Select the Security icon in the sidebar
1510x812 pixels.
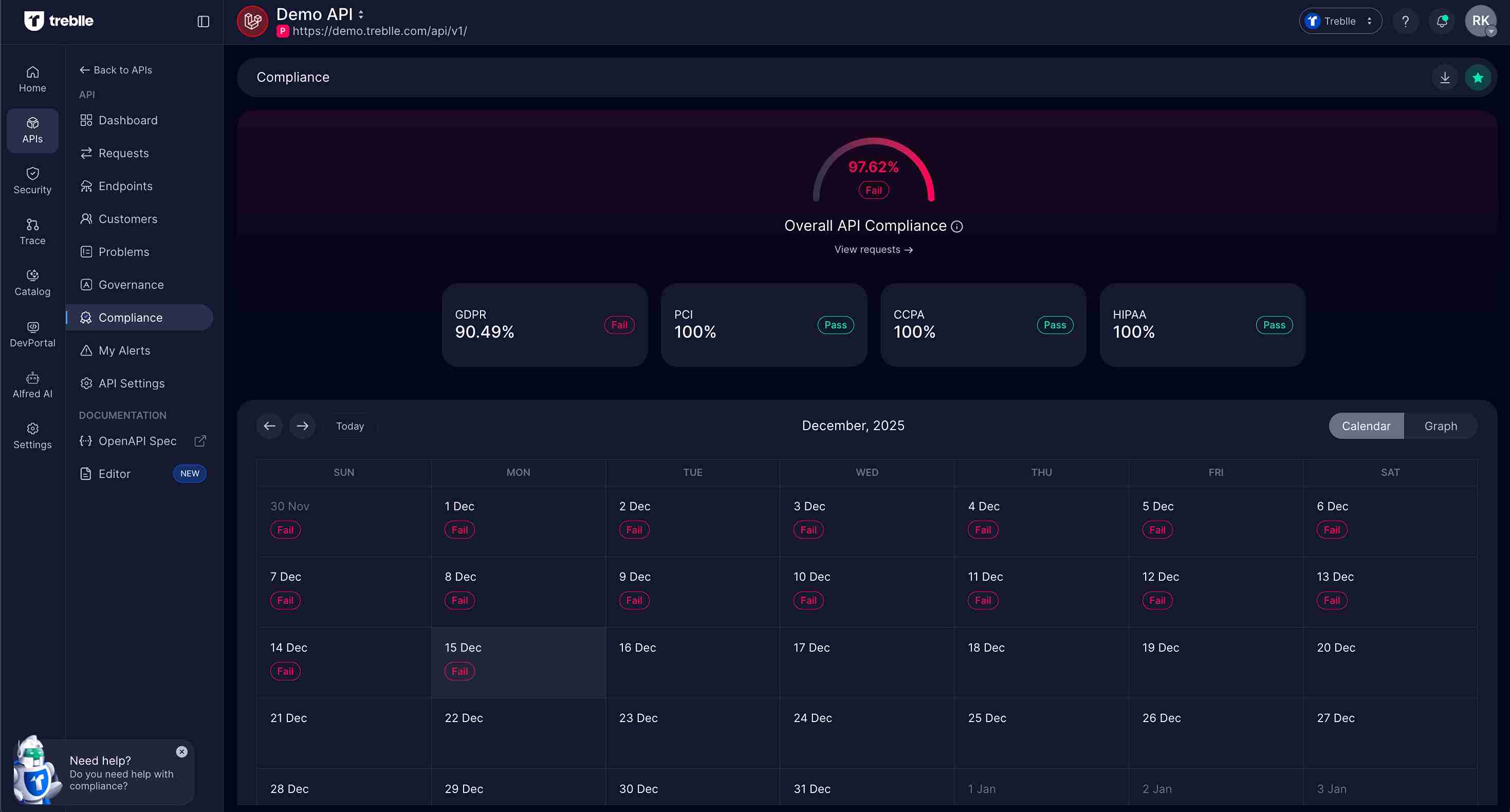tap(32, 179)
